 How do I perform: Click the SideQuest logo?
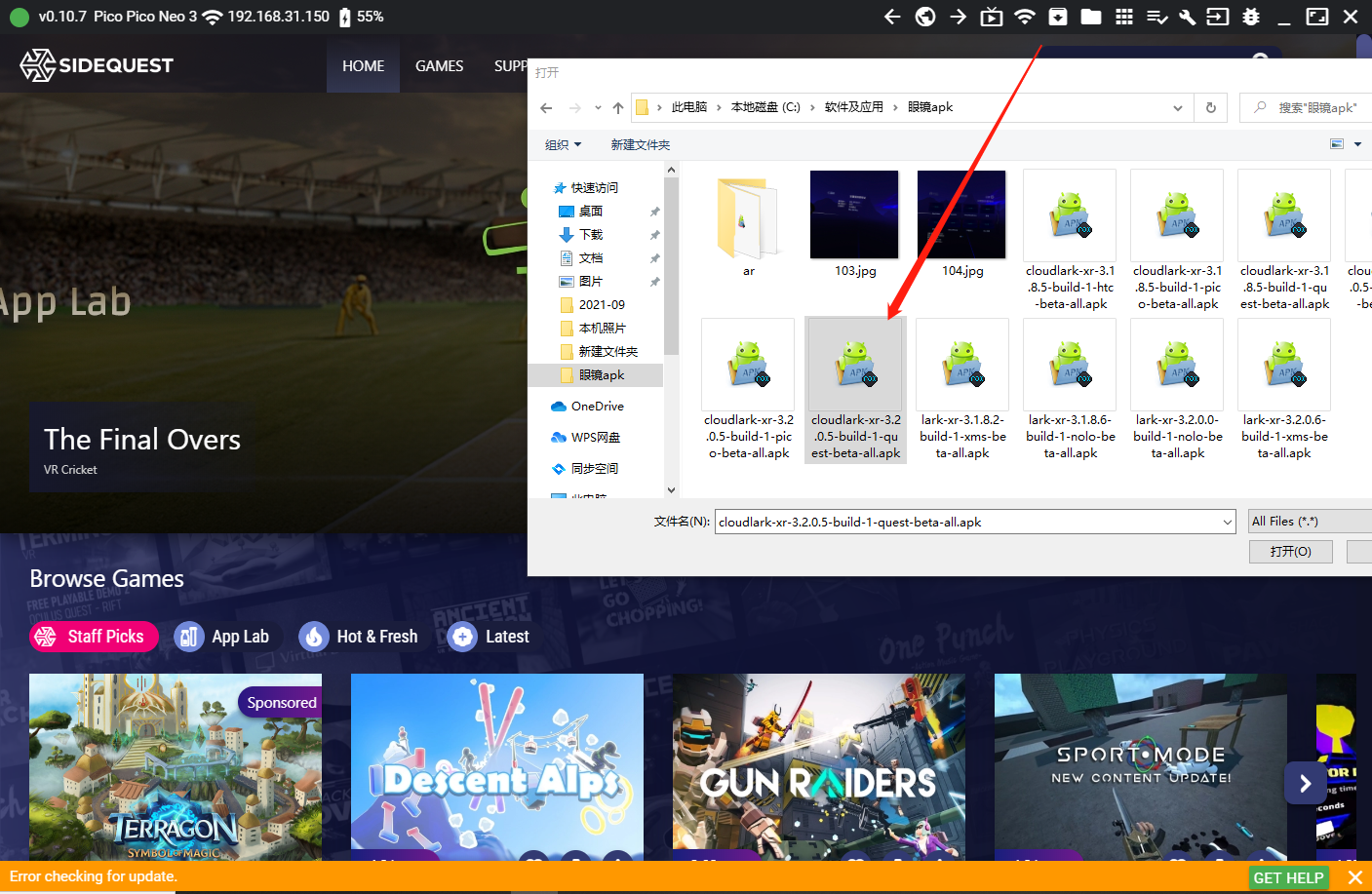click(97, 65)
